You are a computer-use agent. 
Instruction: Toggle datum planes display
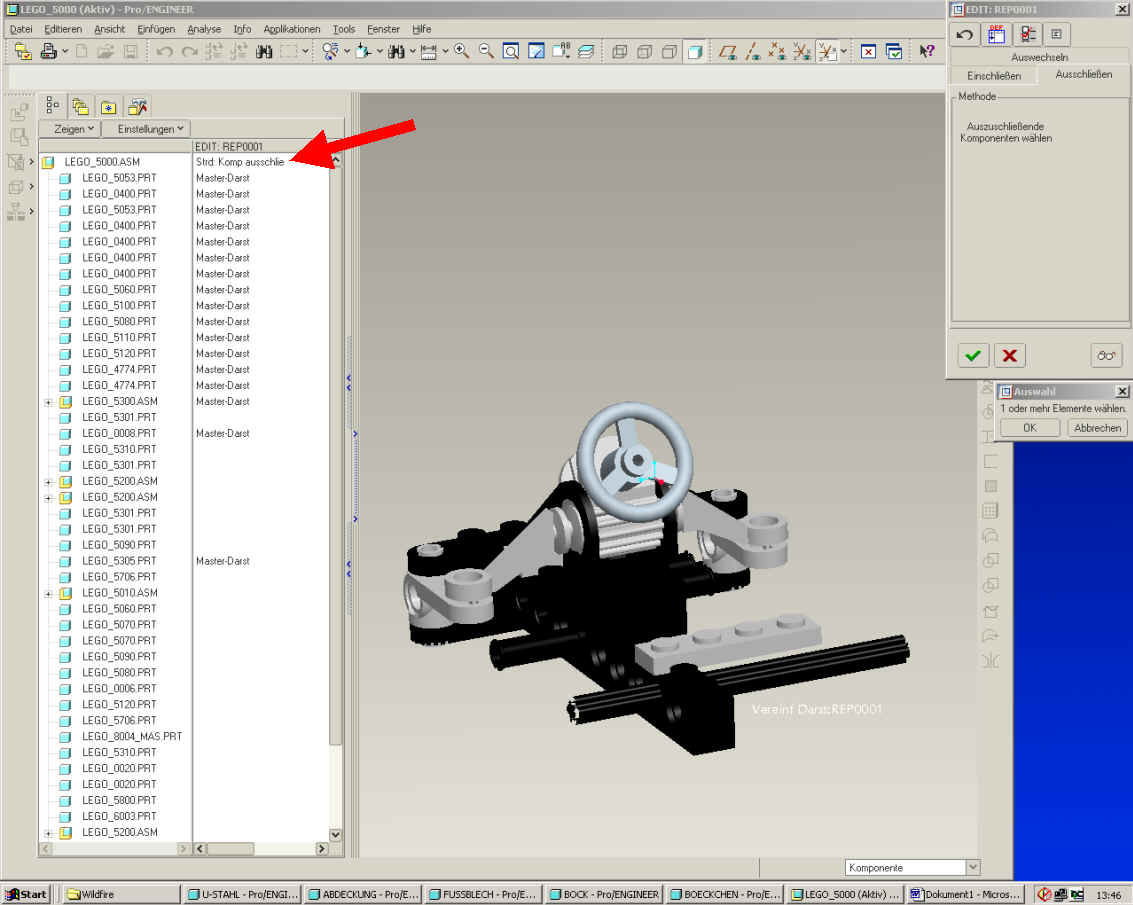click(x=728, y=51)
